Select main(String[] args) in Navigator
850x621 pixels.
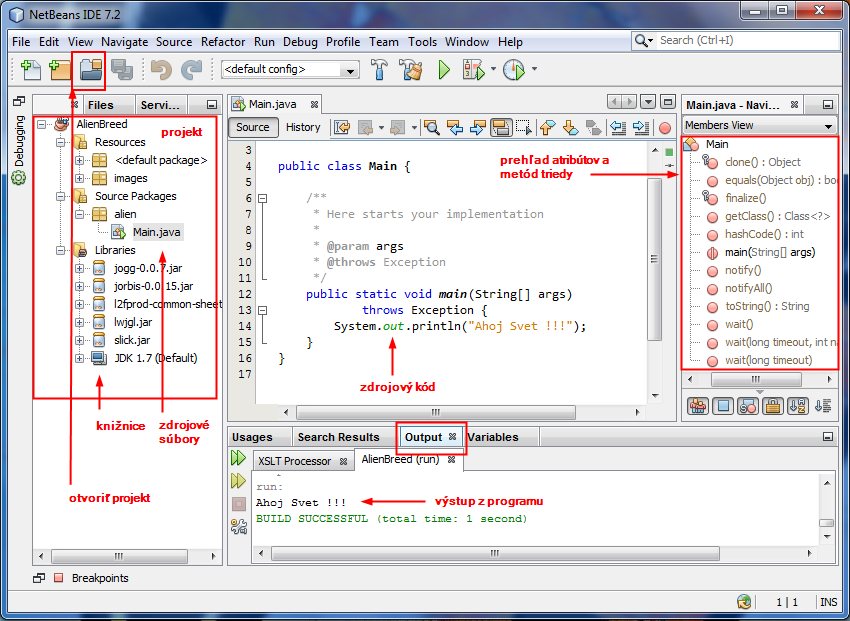point(770,252)
